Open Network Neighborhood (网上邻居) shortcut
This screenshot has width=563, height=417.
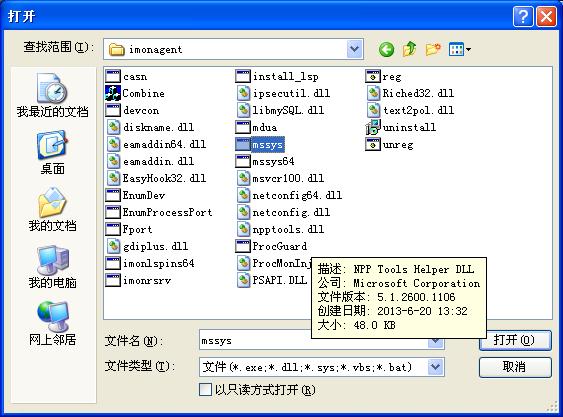52,323
